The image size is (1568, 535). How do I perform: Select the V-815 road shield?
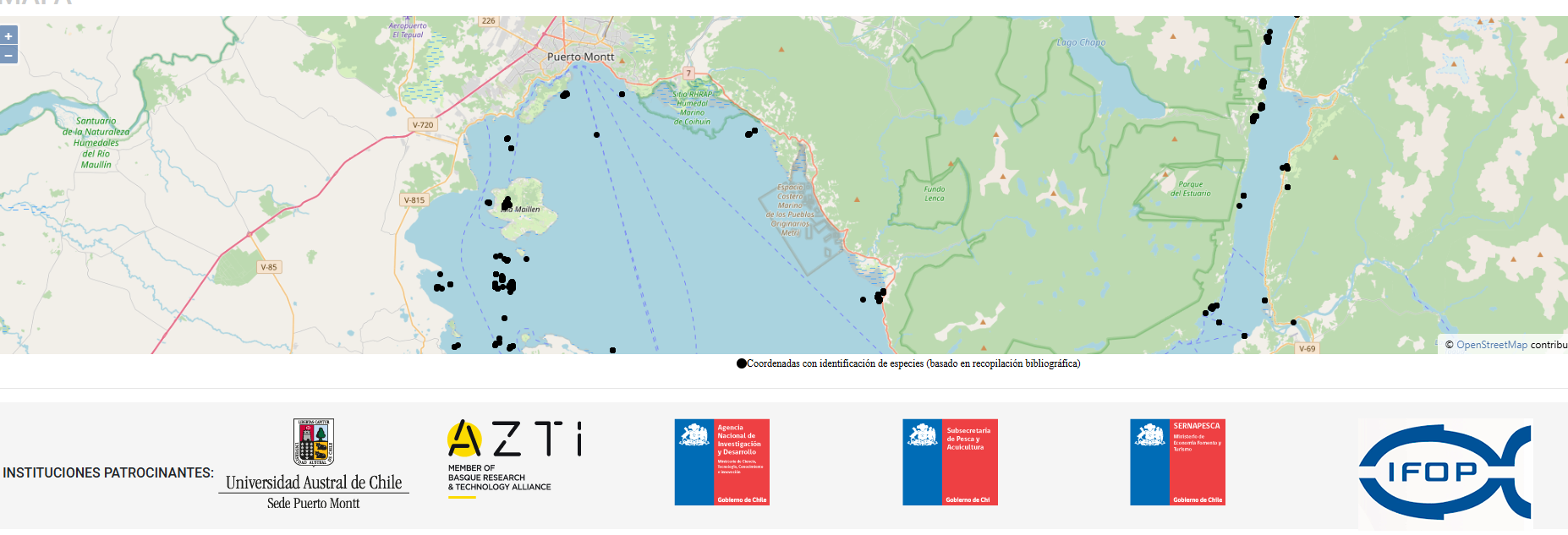click(414, 200)
